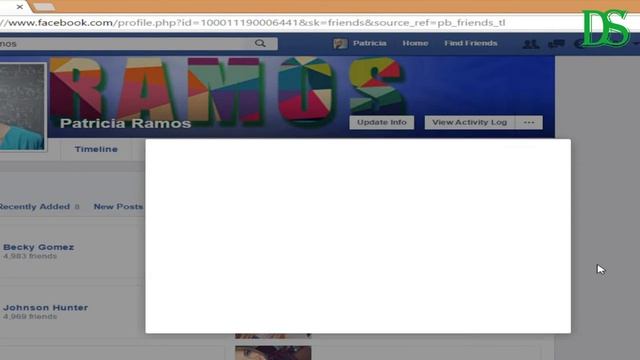Screen dimensions: 640x360
Task: Click Patricia Ramos profile picture
Action: pyautogui.click(x=22, y=107)
